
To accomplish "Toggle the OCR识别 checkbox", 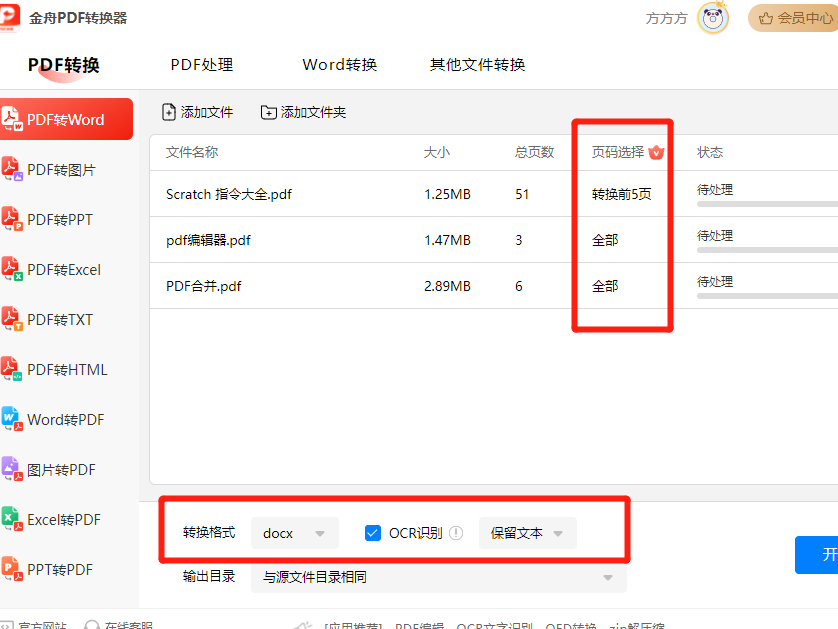I will (x=373, y=533).
